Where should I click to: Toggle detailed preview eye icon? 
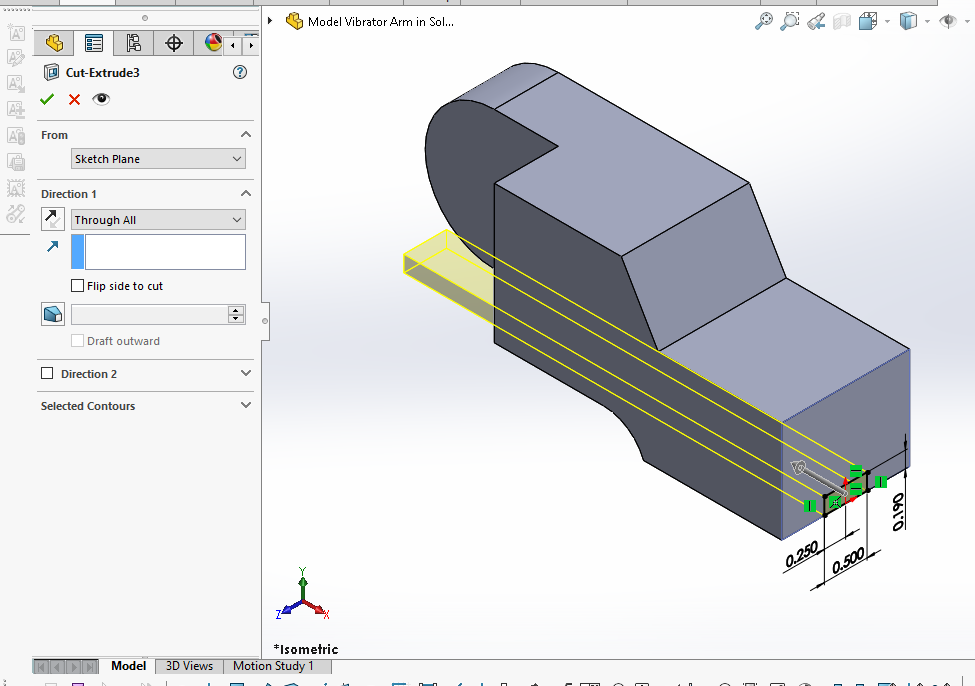tap(101, 99)
